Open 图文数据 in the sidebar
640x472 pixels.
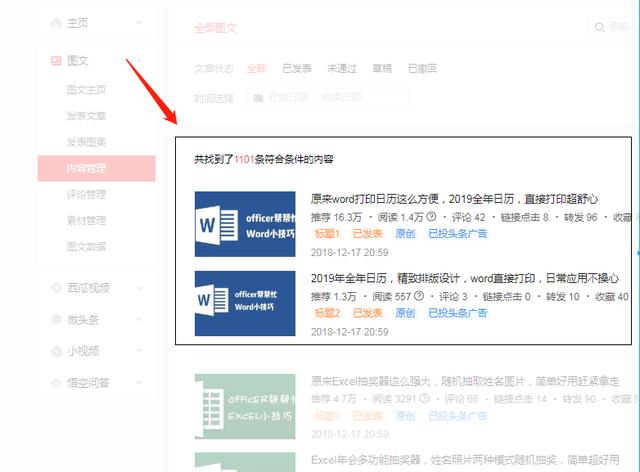(86, 247)
